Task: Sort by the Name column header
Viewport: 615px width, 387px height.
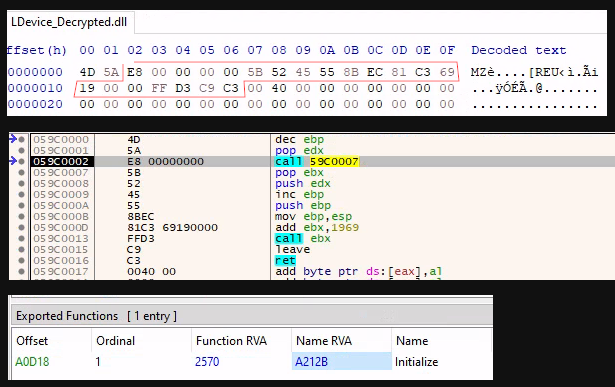Action: click(412, 341)
